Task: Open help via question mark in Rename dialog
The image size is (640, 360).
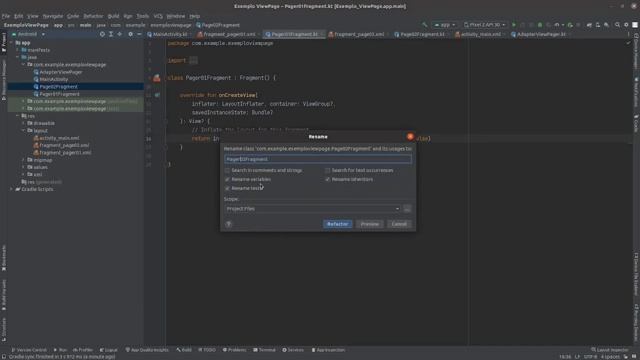Action: point(229,224)
